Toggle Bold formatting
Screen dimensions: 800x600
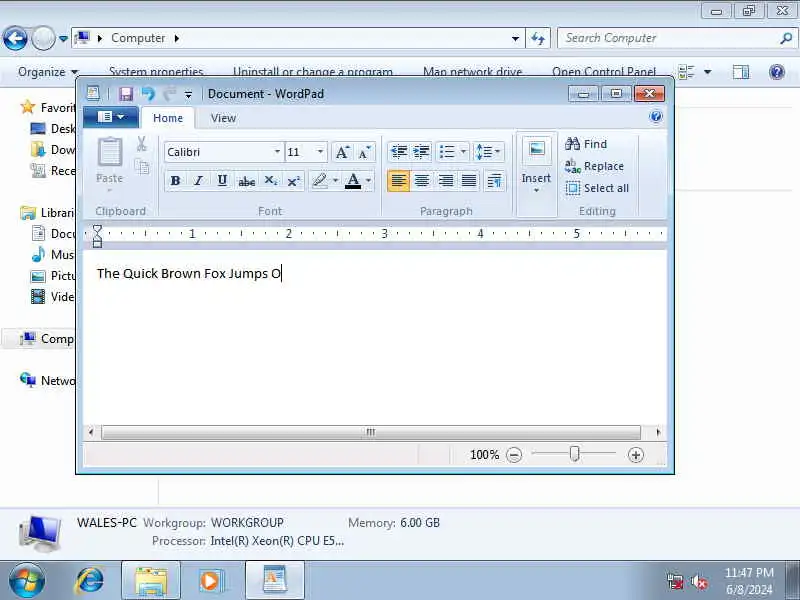click(176, 181)
